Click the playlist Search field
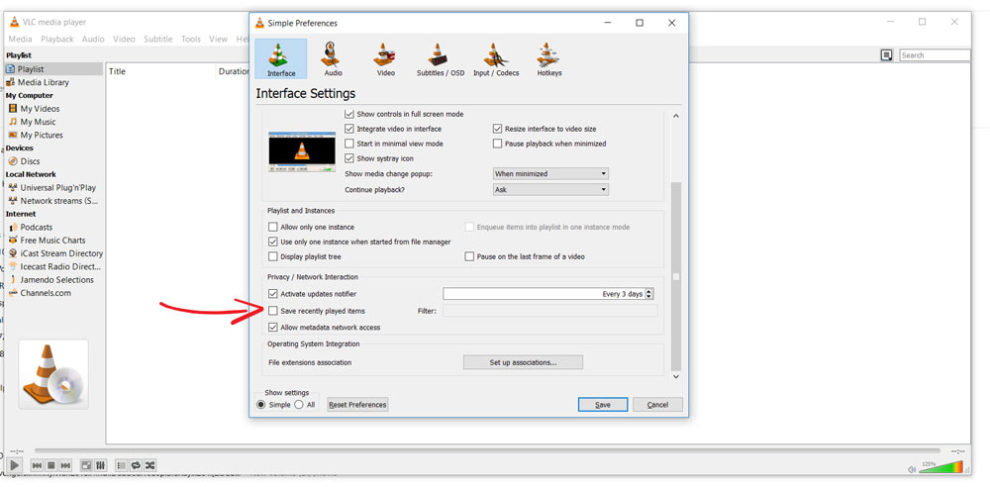Image resolution: width=990 pixels, height=487 pixels. (x=934, y=56)
